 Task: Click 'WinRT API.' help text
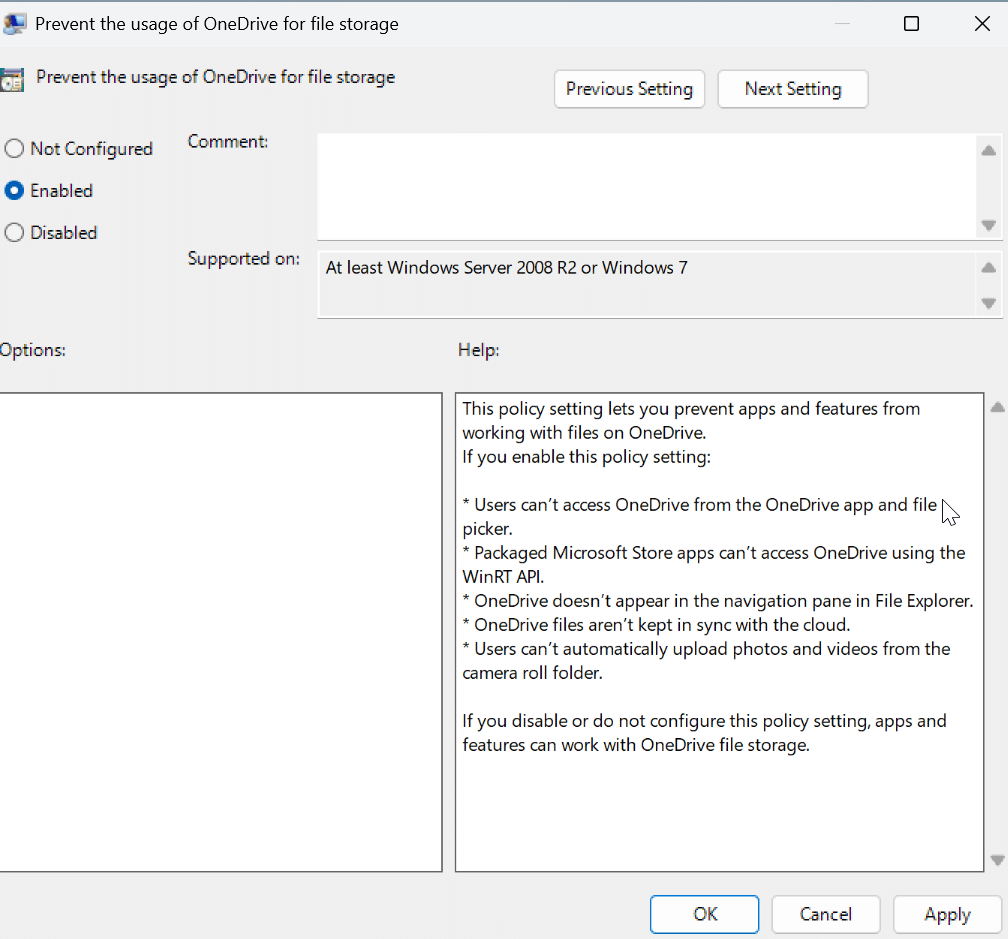coord(503,577)
